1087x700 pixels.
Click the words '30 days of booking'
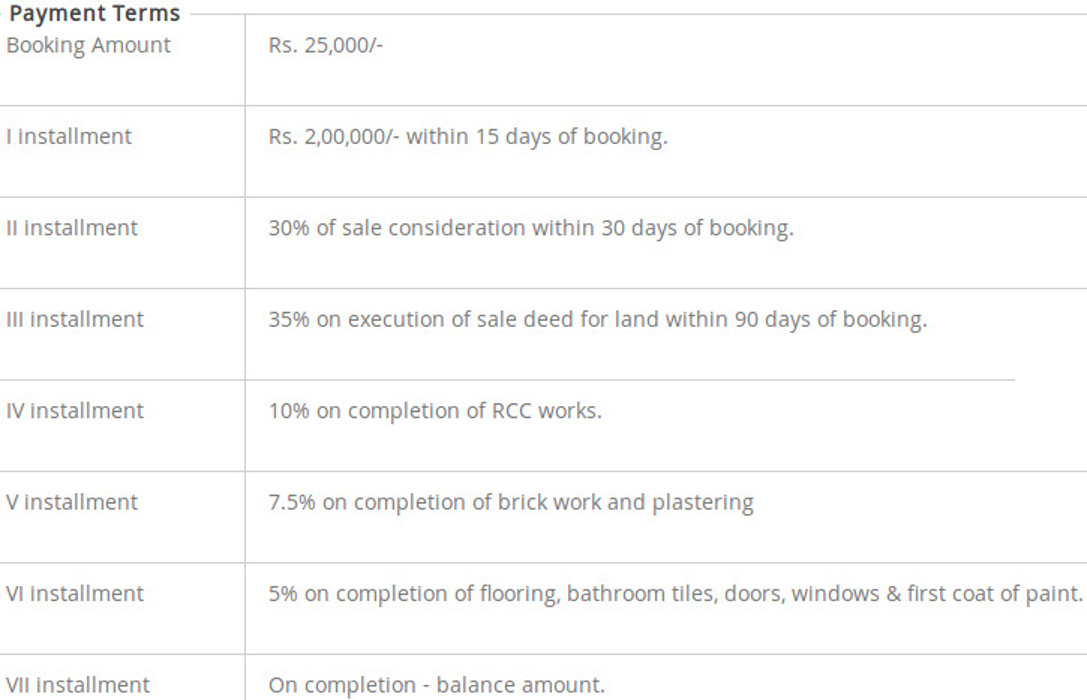(696, 228)
